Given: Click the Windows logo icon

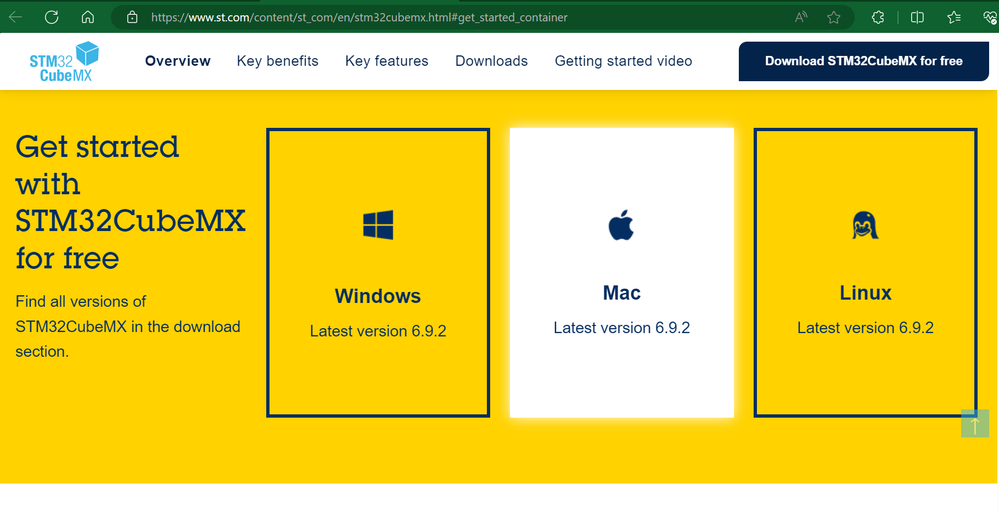Looking at the screenshot, I should tap(378, 225).
